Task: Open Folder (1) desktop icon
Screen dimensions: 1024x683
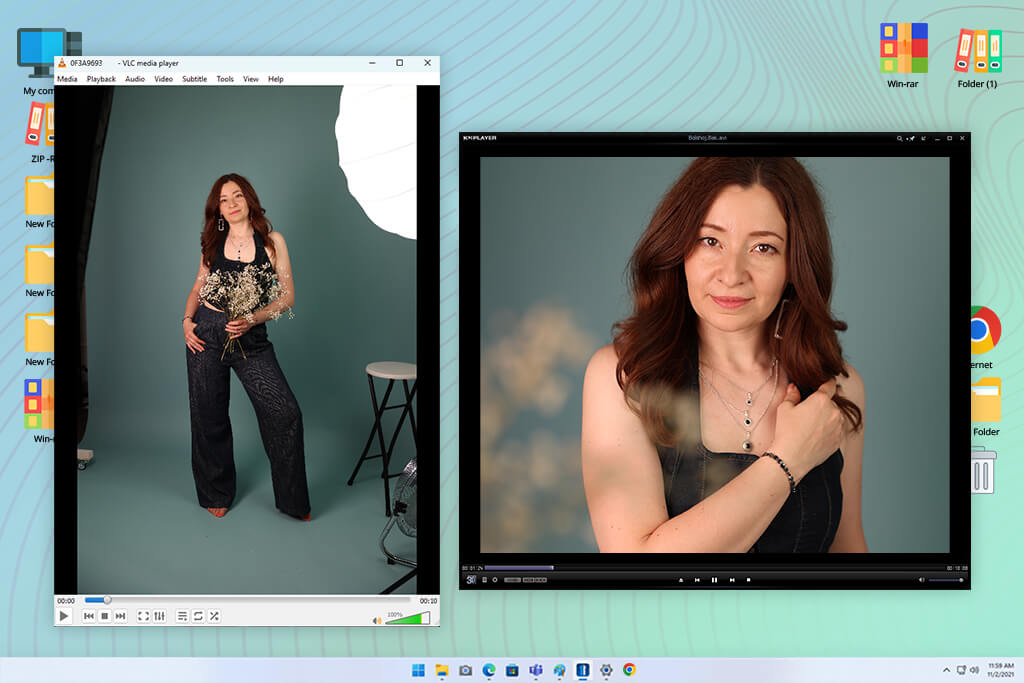Action: point(978,57)
